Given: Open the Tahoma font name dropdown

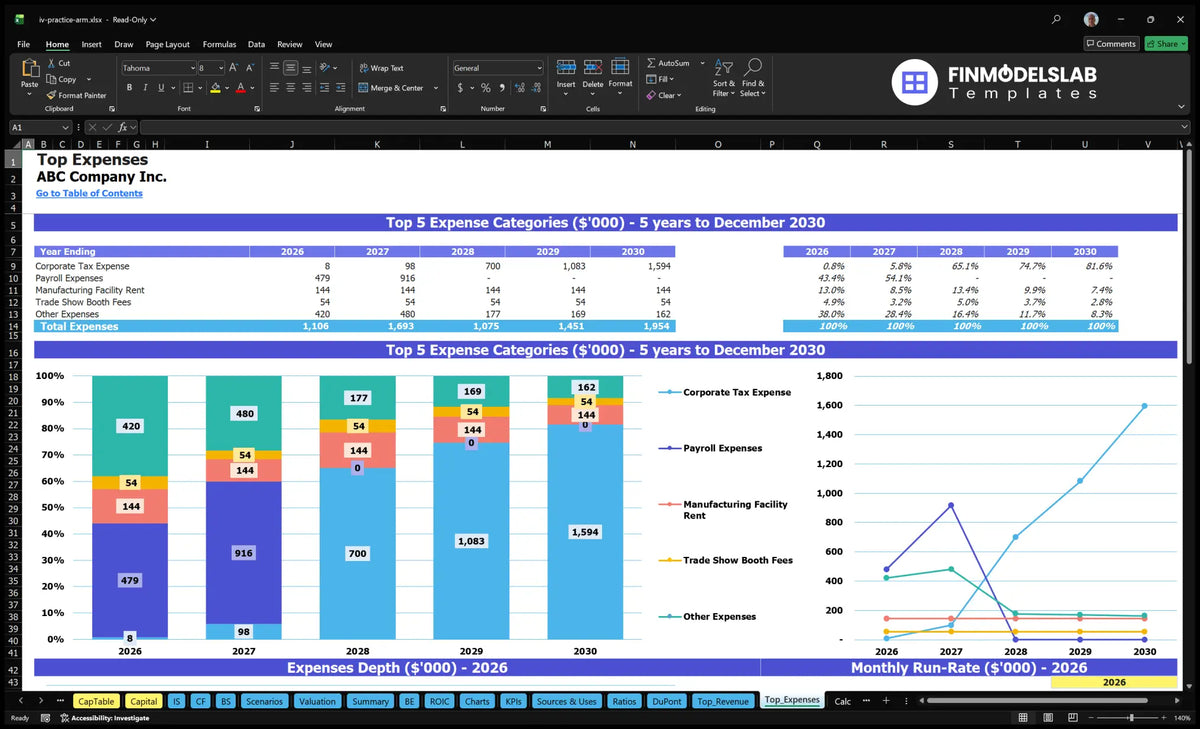Looking at the screenshot, I should point(191,68).
